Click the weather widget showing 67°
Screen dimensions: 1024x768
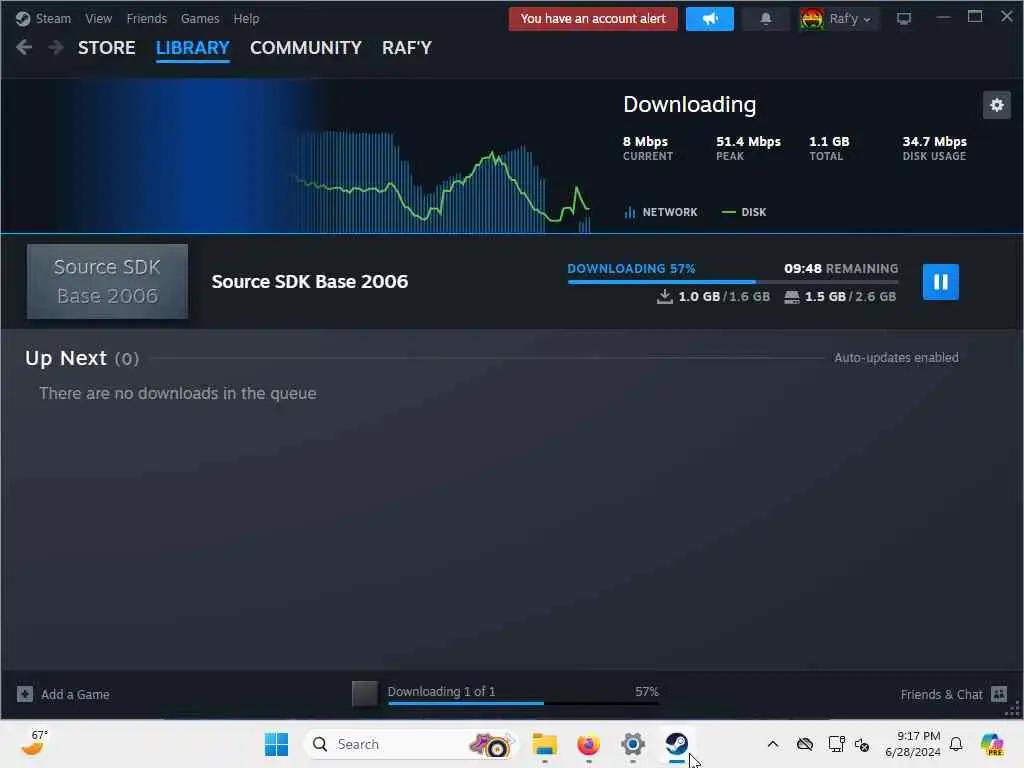34,743
